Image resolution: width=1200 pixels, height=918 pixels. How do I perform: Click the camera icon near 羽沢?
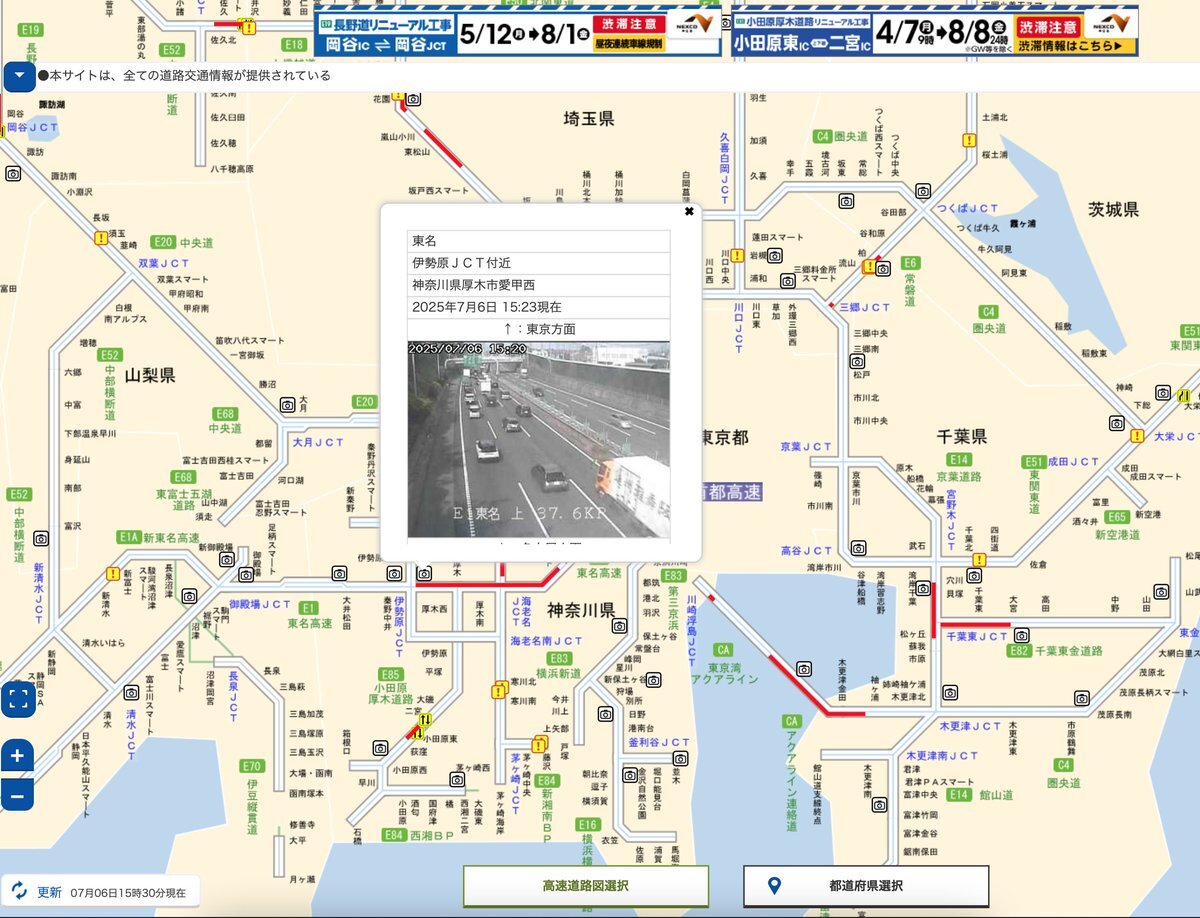[618, 626]
